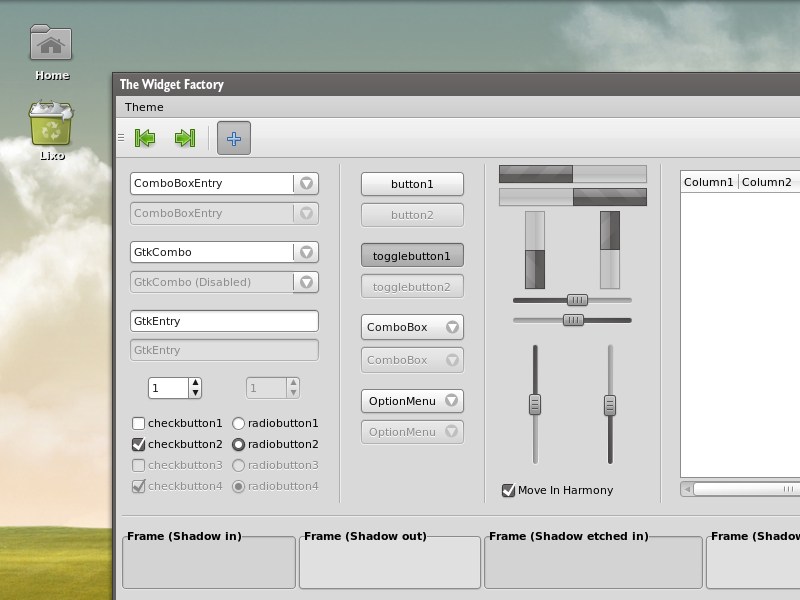Click The Widget Factory title bar
Viewport: 800px width, 600px height.
click(x=457, y=84)
